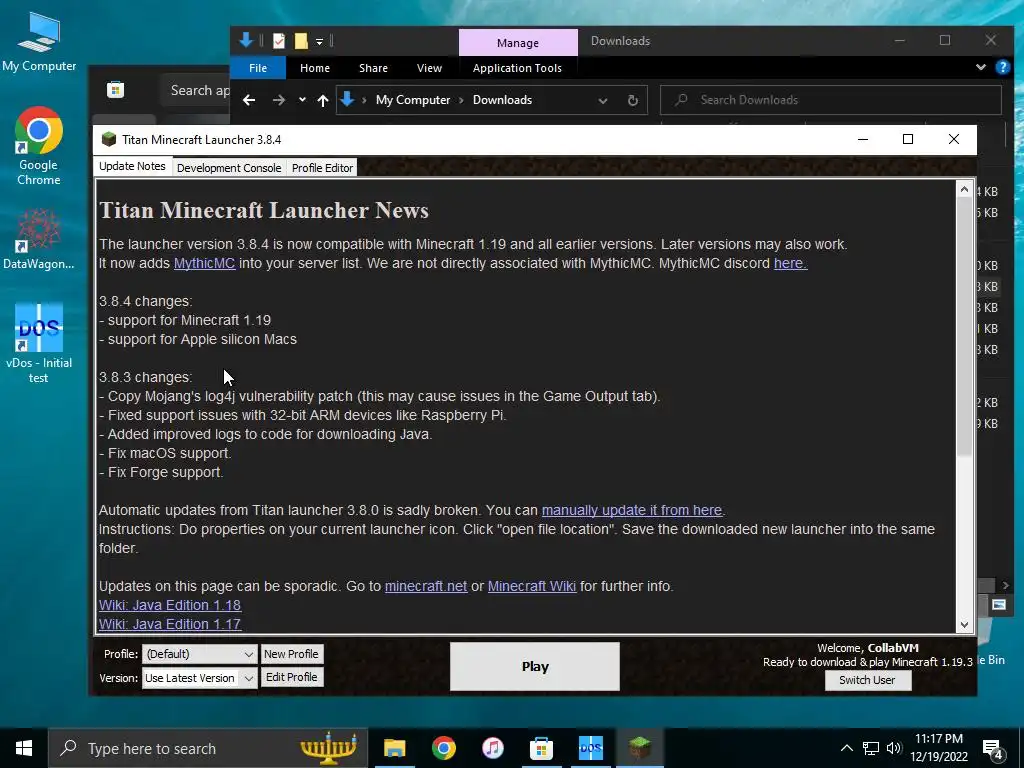The image size is (1024, 768).
Task: Open the MythicMC discord here link
Action: pyautogui.click(x=791, y=263)
